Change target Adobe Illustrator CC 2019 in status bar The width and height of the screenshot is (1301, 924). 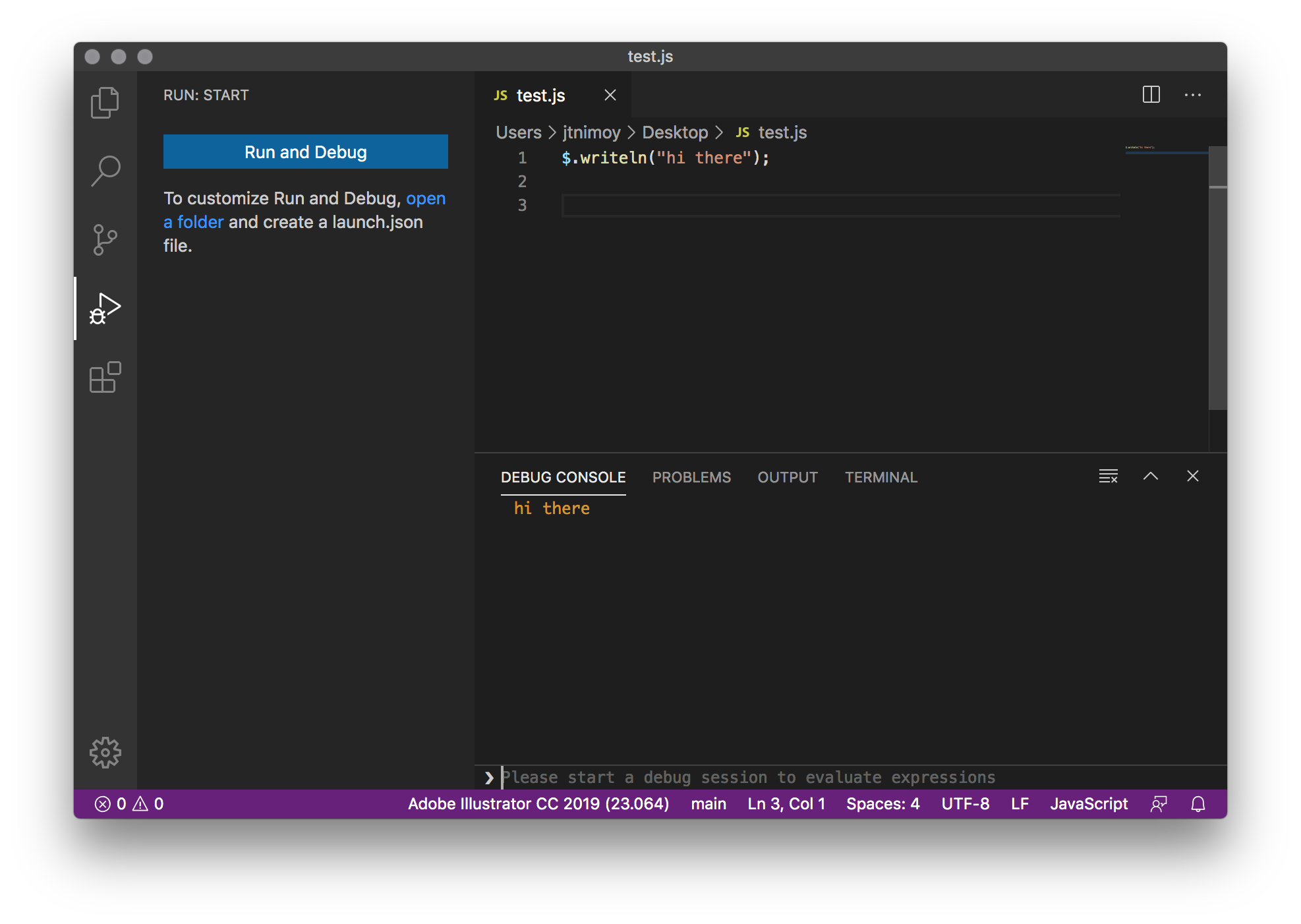(x=538, y=804)
